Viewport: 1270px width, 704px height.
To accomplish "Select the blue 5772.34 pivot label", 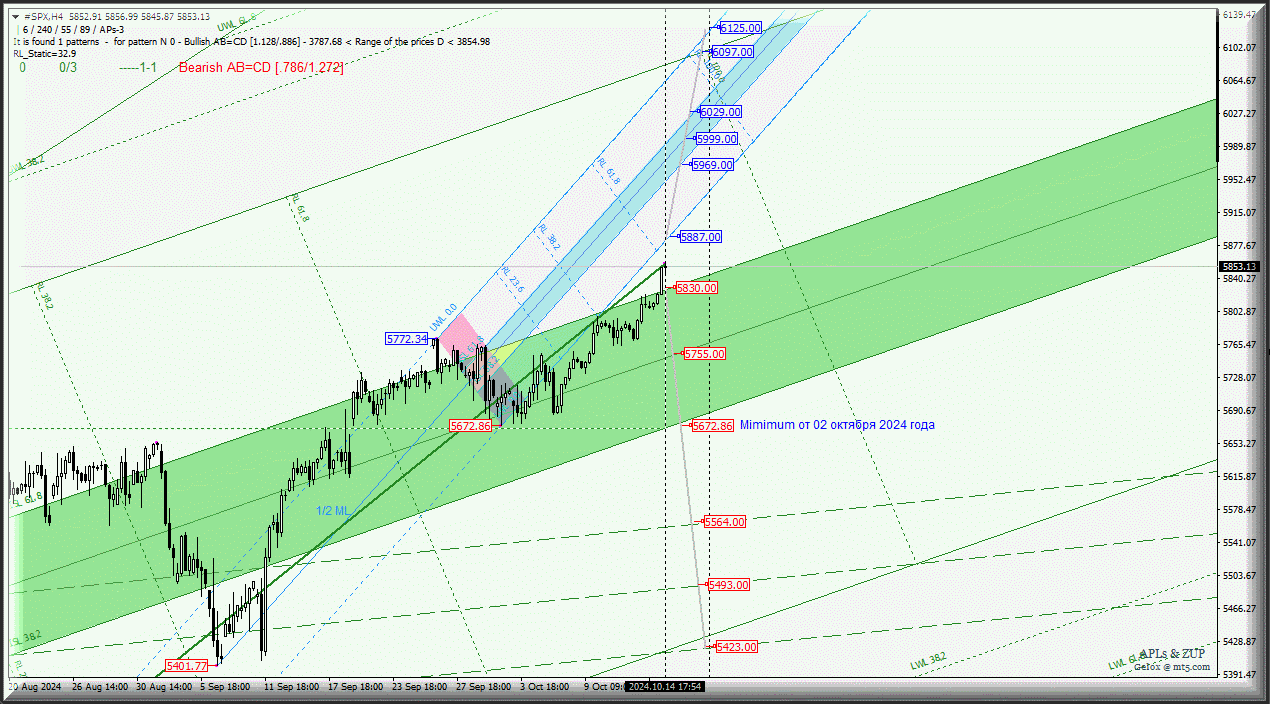I will click(x=407, y=339).
